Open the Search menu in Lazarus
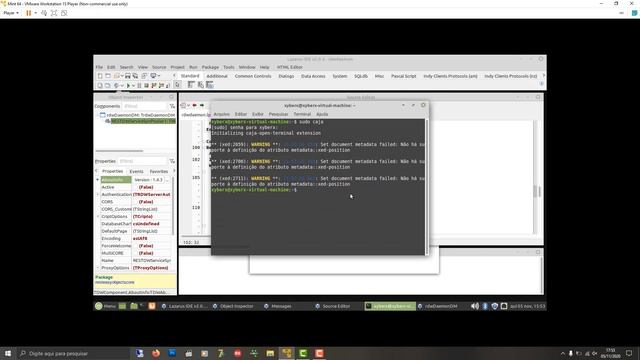 click(x=126, y=67)
